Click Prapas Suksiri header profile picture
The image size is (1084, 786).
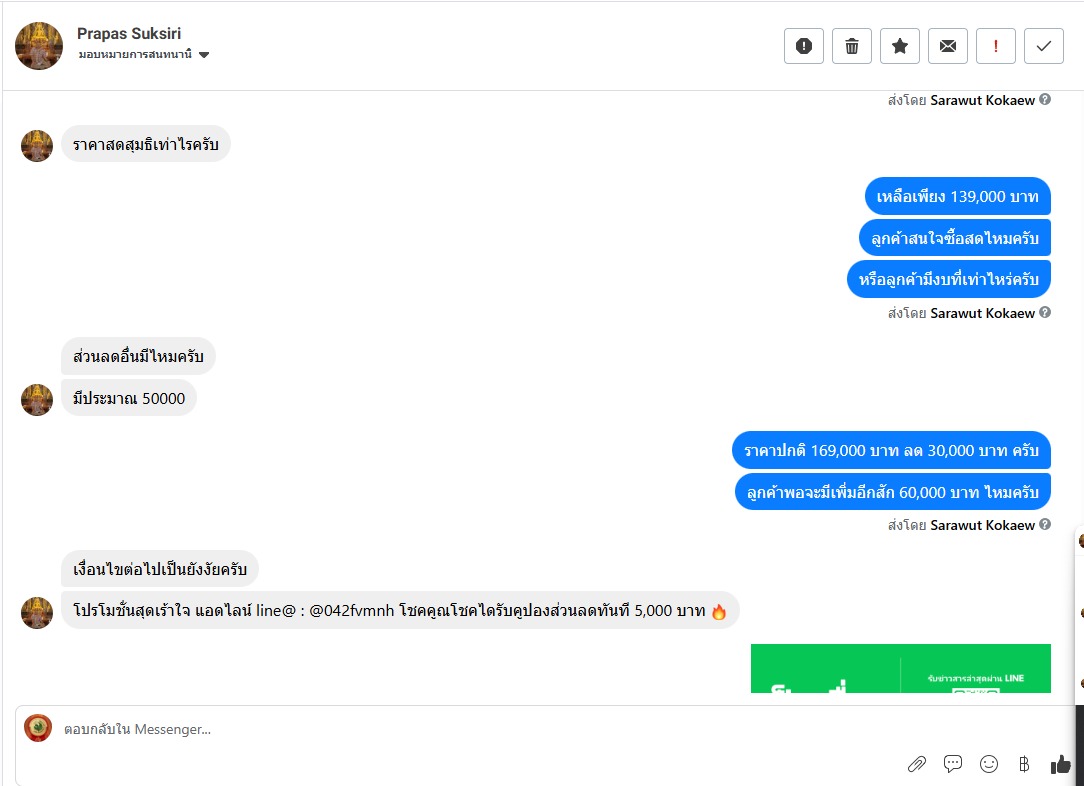(39, 46)
